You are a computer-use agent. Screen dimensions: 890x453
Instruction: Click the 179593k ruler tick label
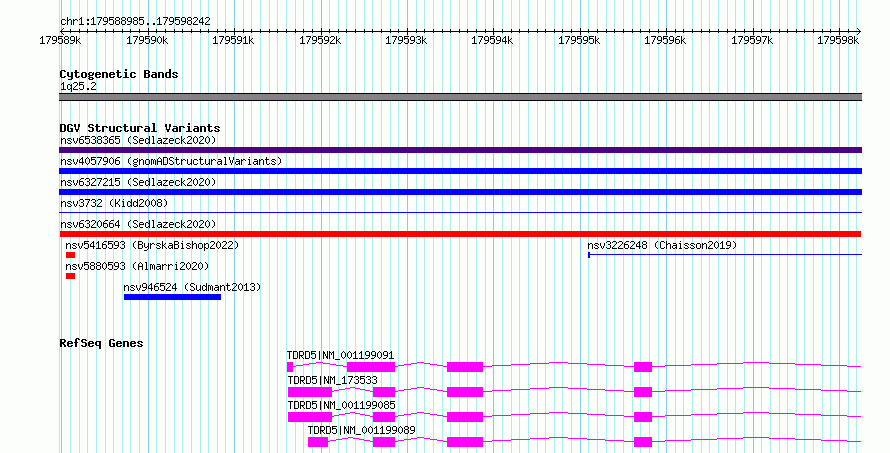406,40
